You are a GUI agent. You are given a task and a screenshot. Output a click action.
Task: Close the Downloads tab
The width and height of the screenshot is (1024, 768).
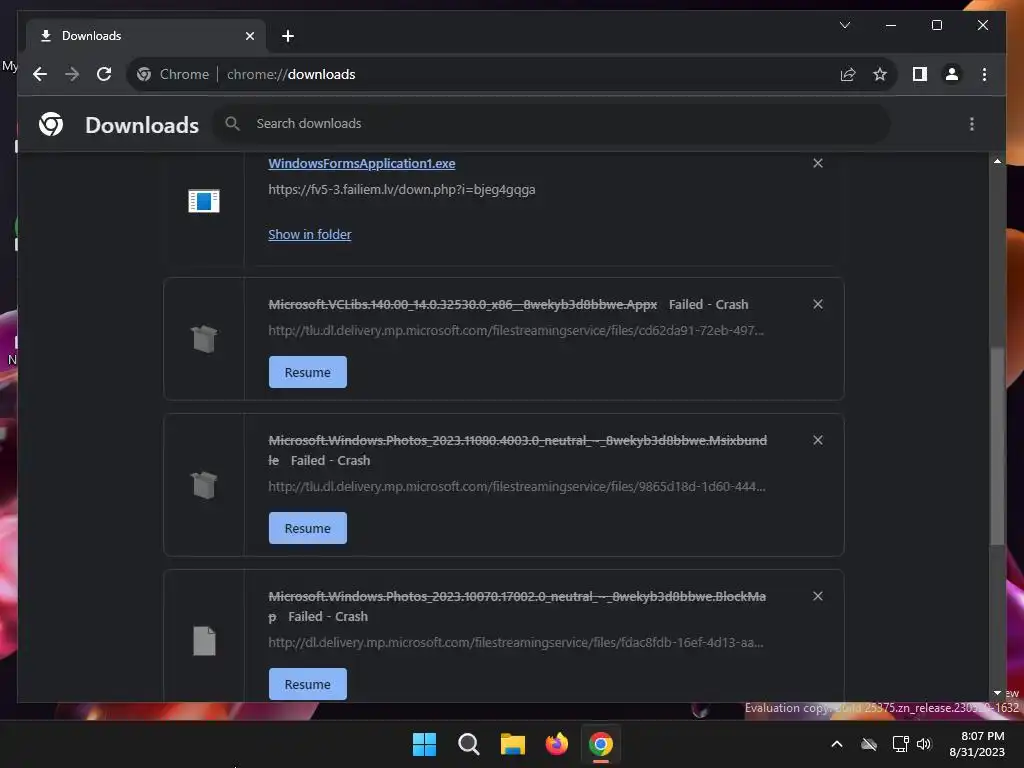click(x=249, y=36)
